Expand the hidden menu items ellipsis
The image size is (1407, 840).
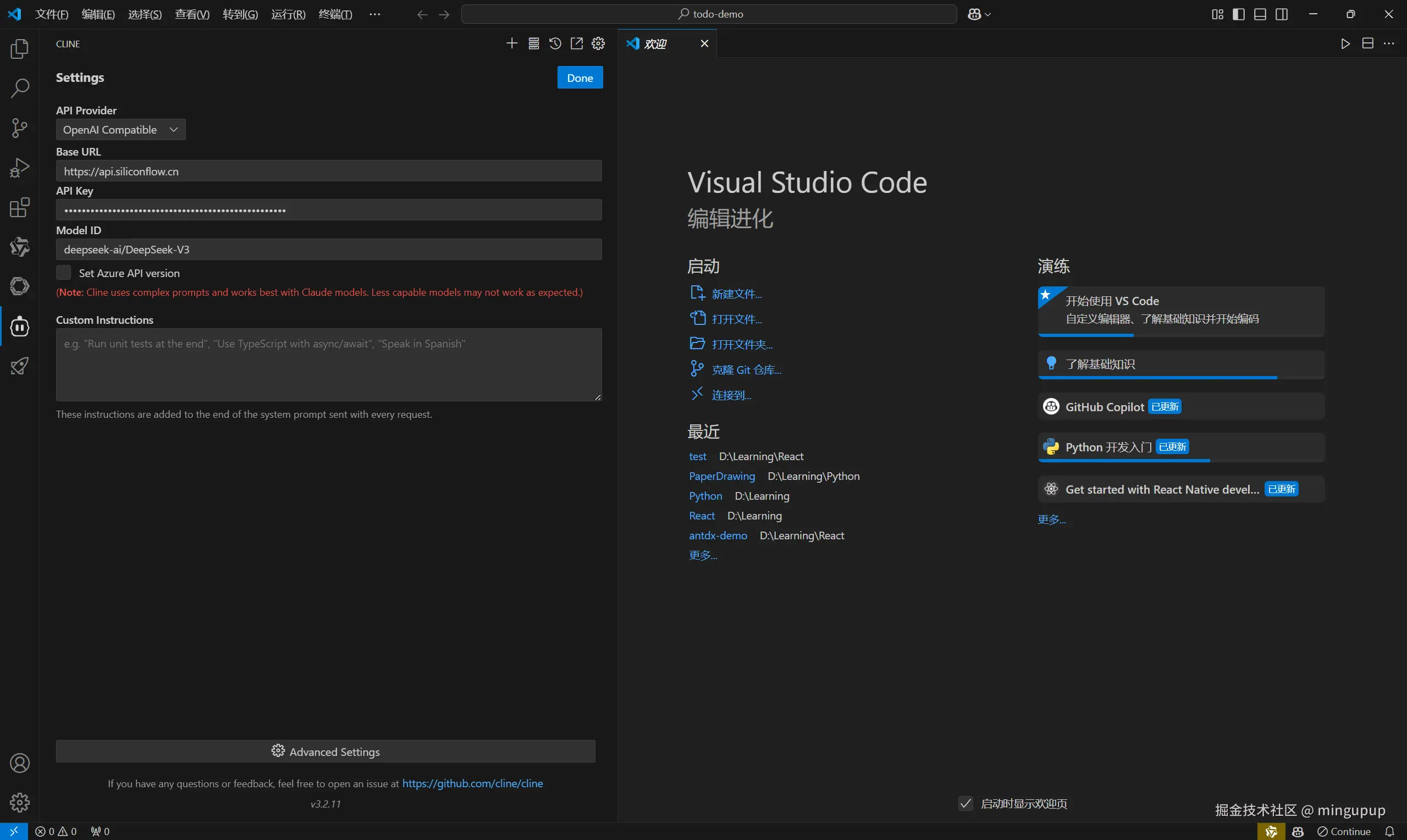[374, 14]
